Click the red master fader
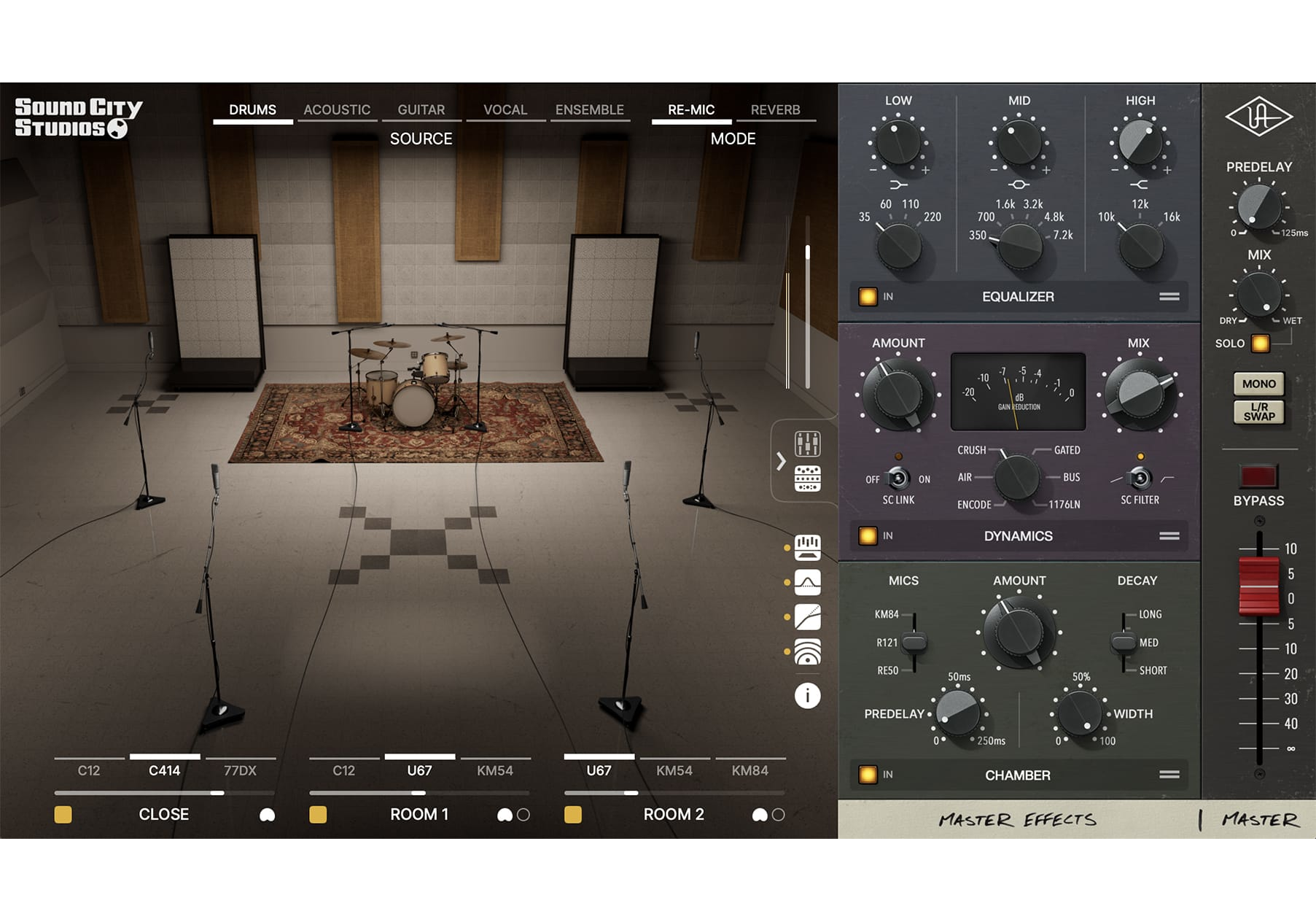1316x922 pixels. pyautogui.click(x=1258, y=586)
